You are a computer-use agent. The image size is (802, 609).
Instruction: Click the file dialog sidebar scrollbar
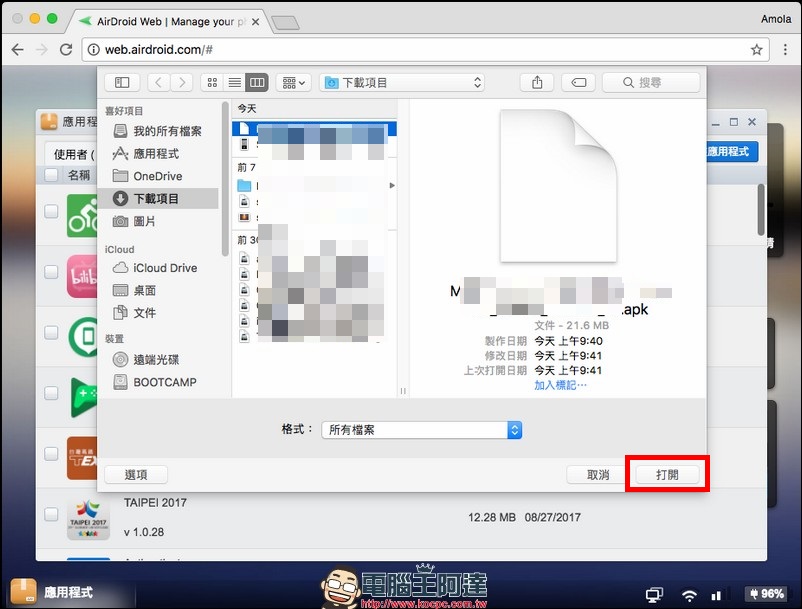pos(225,179)
